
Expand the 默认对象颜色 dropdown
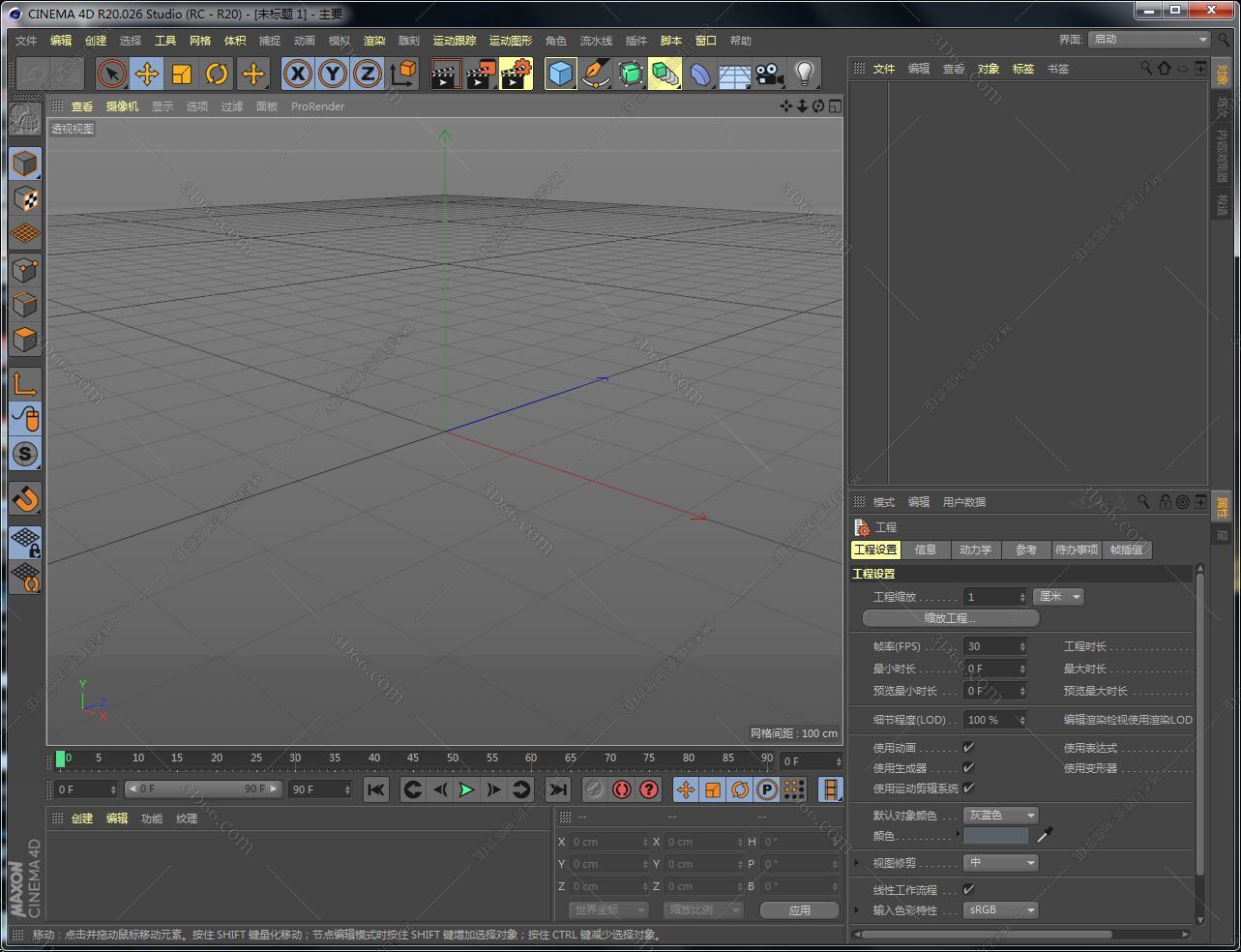[999, 815]
